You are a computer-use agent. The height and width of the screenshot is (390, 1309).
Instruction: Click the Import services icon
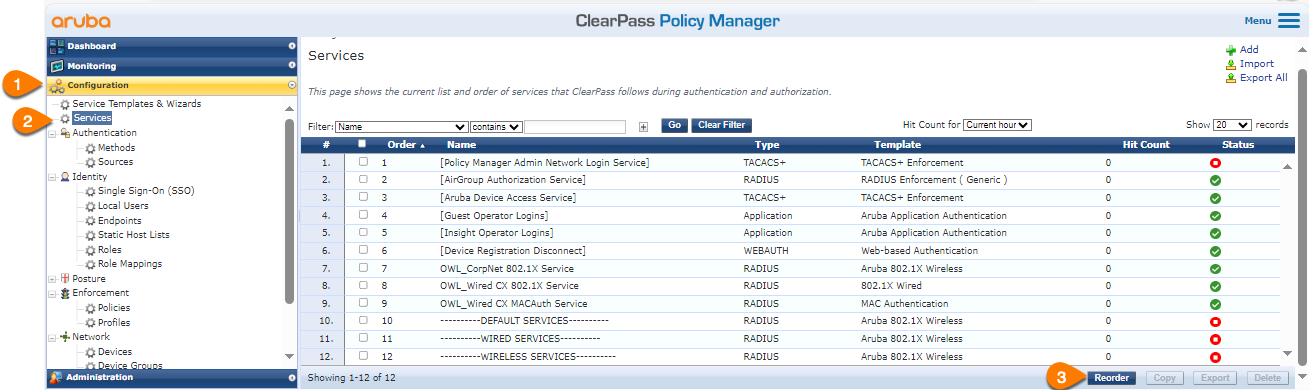[x=1231, y=64]
